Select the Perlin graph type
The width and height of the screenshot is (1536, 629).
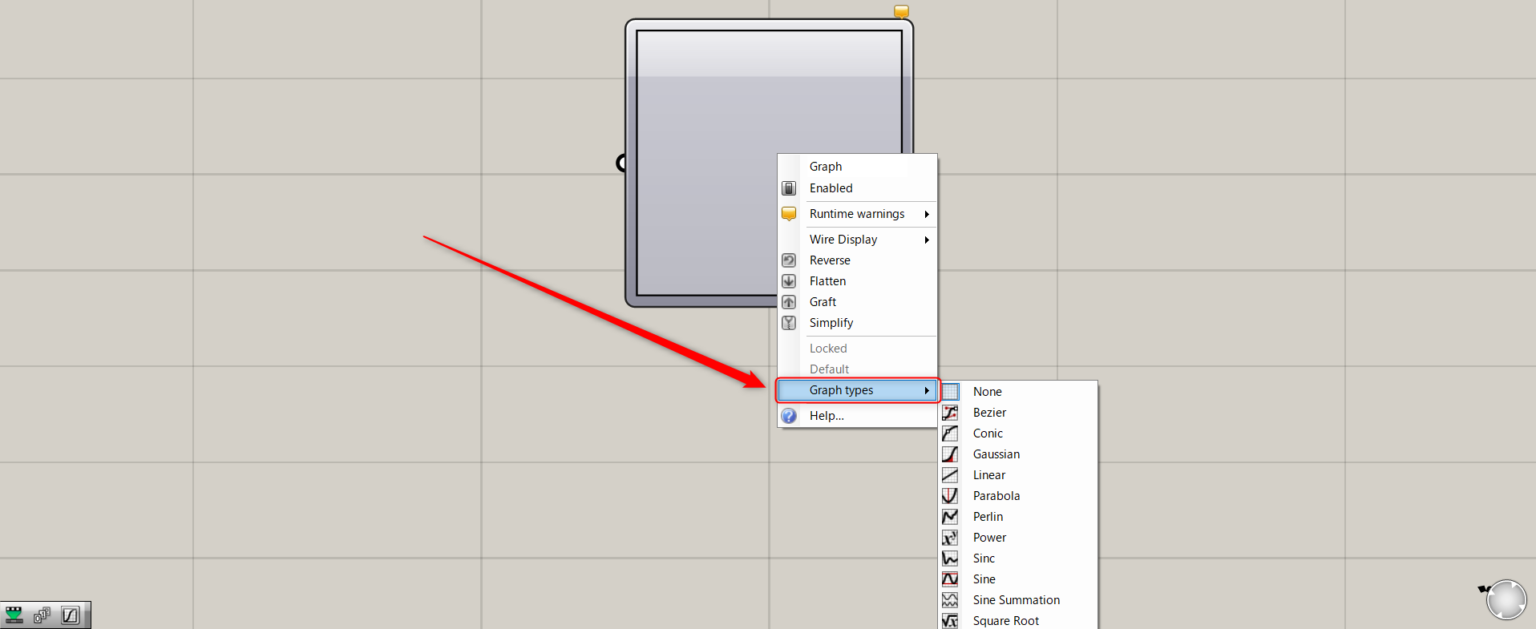pyautogui.click(x=987, y=517)
